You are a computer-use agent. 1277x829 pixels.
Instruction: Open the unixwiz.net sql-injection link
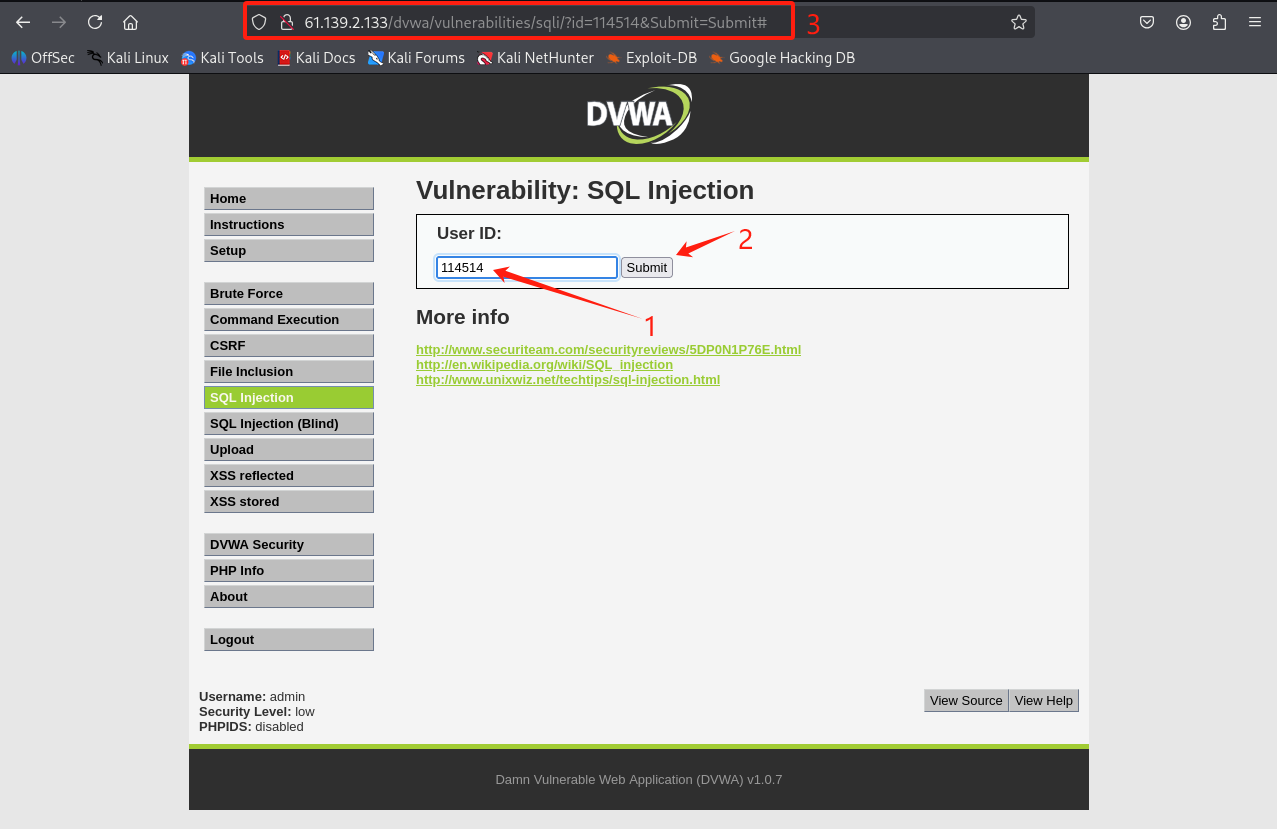(x=568, y=379)
